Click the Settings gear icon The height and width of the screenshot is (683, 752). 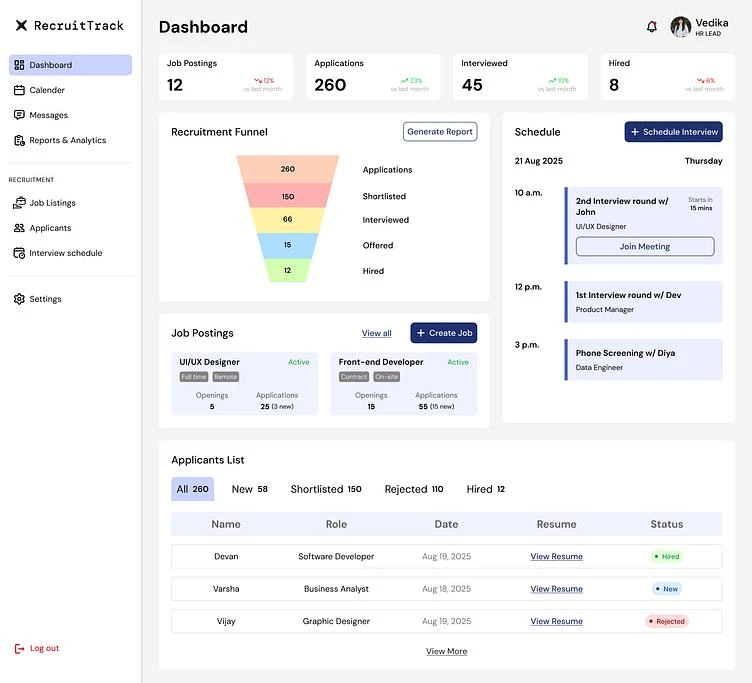[19, 299]
